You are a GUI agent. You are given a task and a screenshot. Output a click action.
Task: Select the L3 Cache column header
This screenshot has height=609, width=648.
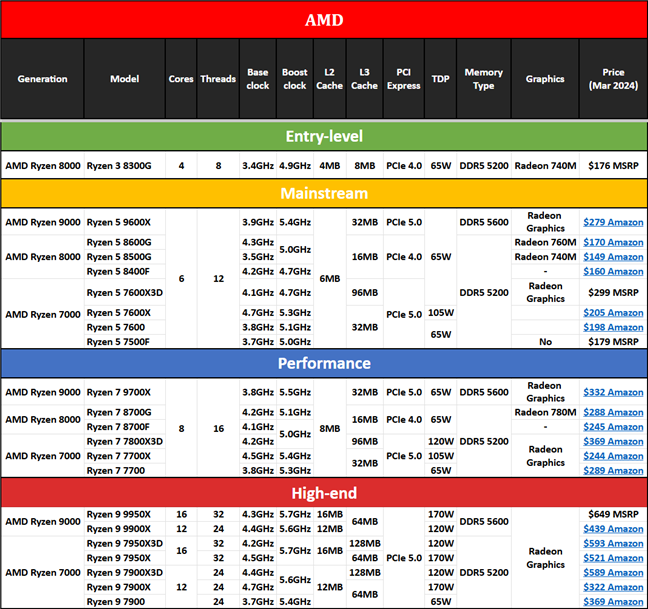coord(364,79)
